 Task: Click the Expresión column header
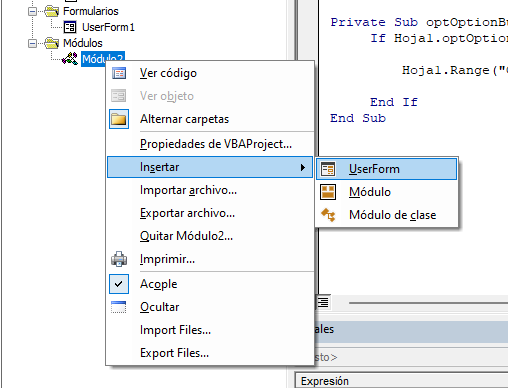click(x=402, y=381)
